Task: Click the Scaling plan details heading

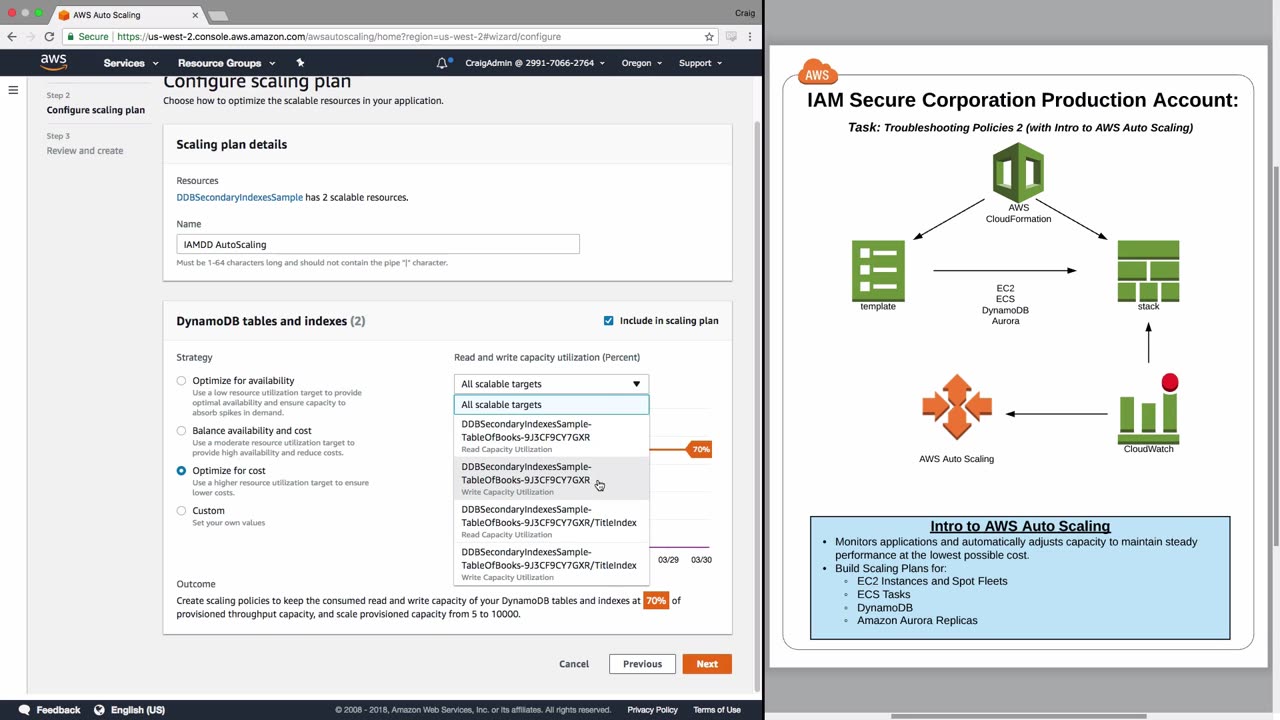Action: tap(232, 145)
